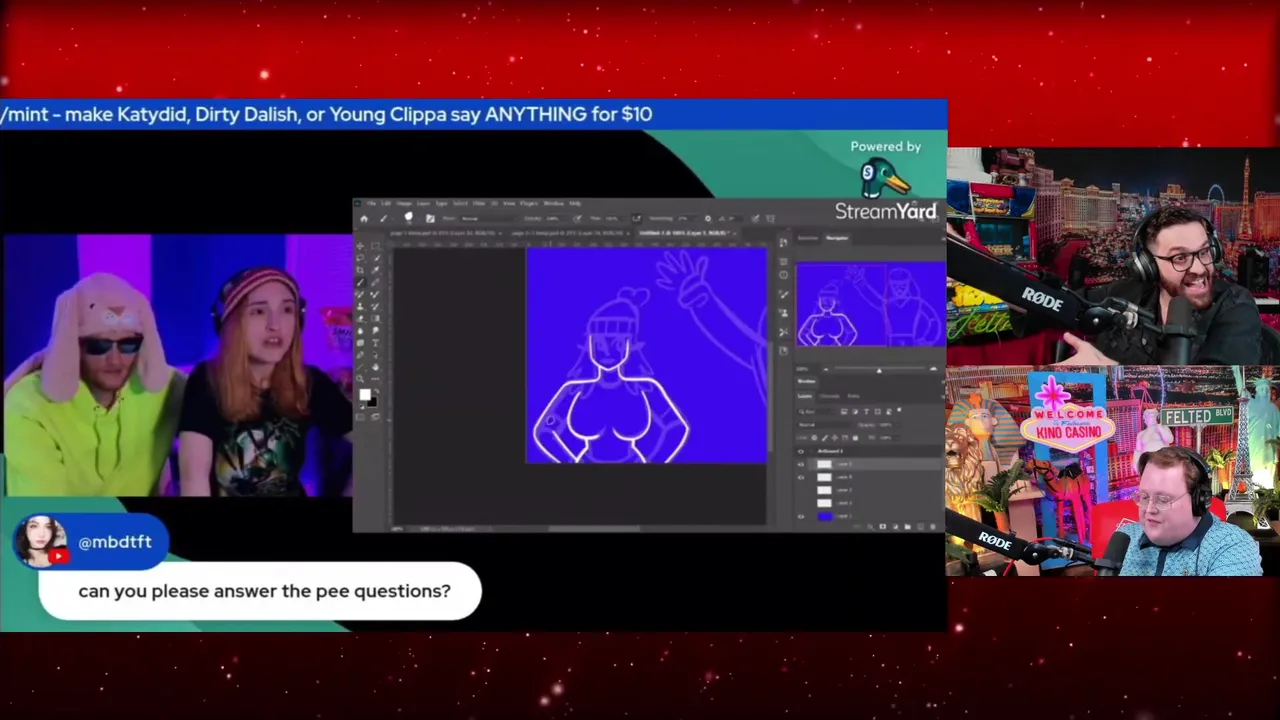
Task: Open the Help menu
Action: point(575,203)
